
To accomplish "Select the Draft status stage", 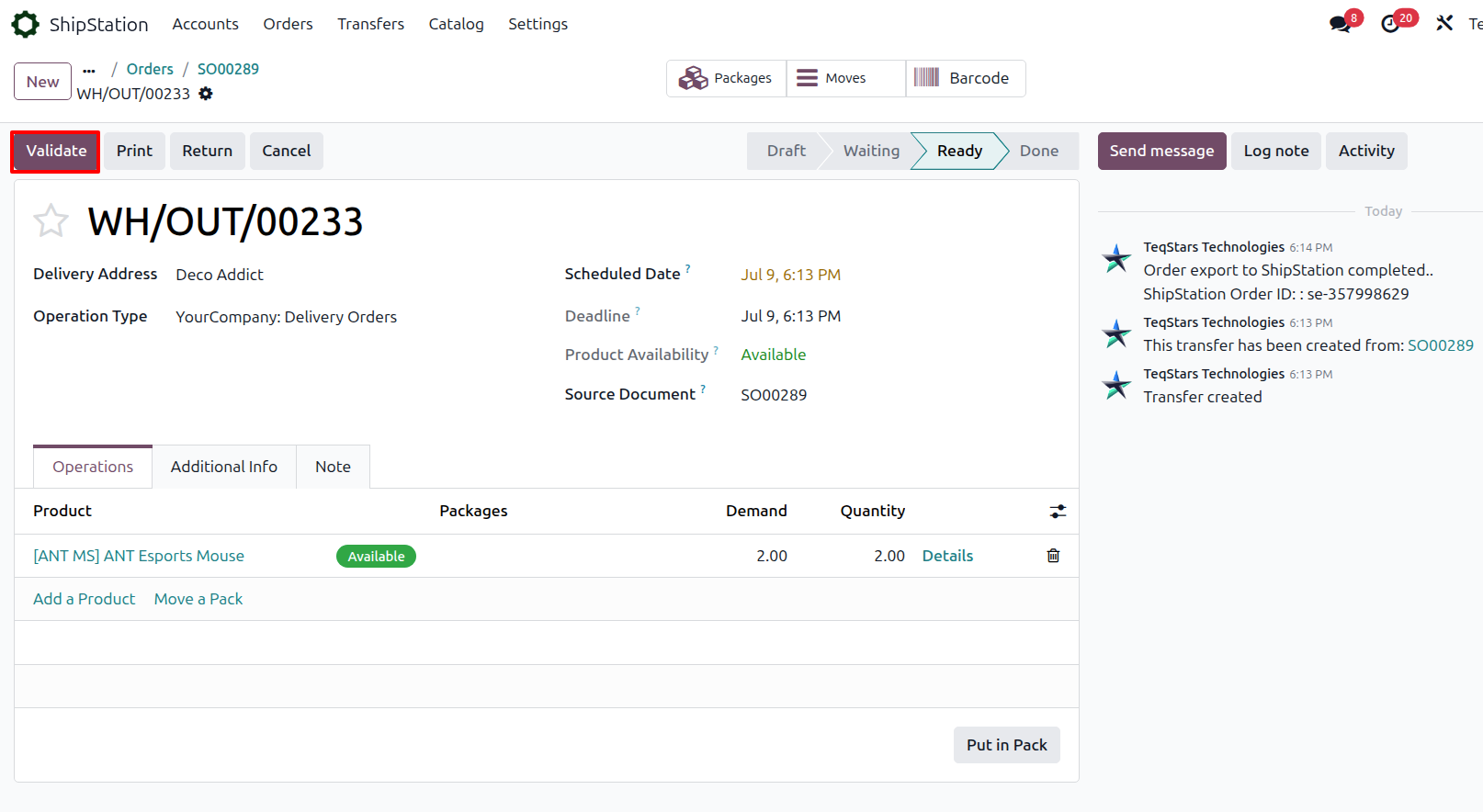I will tap(786, 151).
